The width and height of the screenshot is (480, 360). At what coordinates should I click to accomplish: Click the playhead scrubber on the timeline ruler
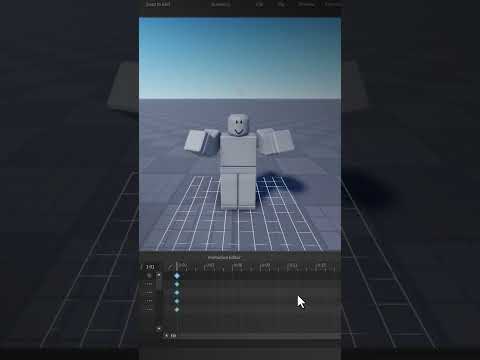(x=177, y=266)
